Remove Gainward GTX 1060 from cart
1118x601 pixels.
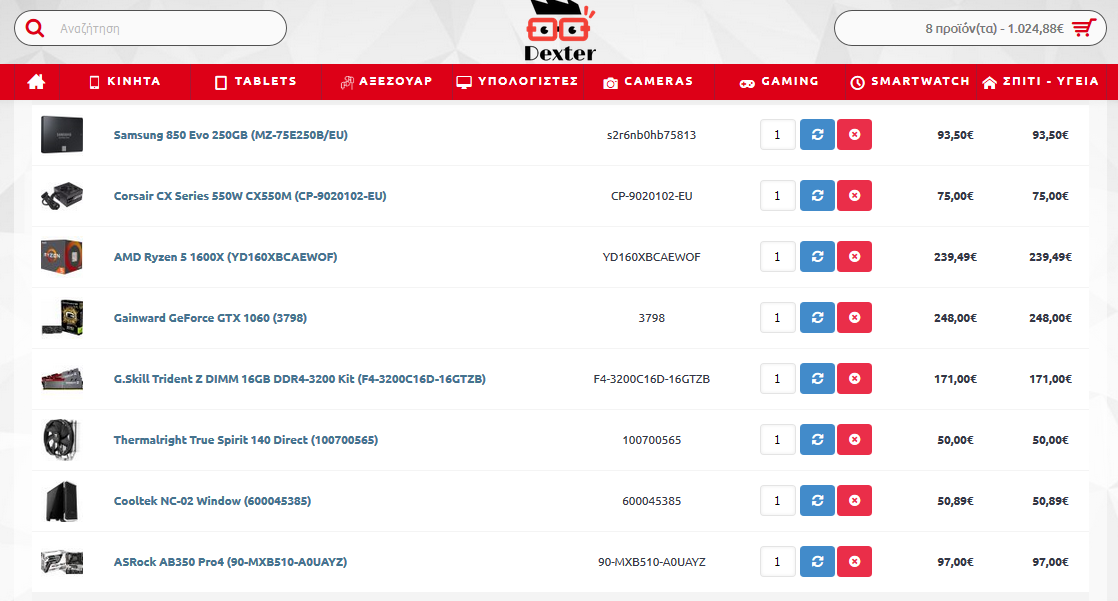point(854,317)
